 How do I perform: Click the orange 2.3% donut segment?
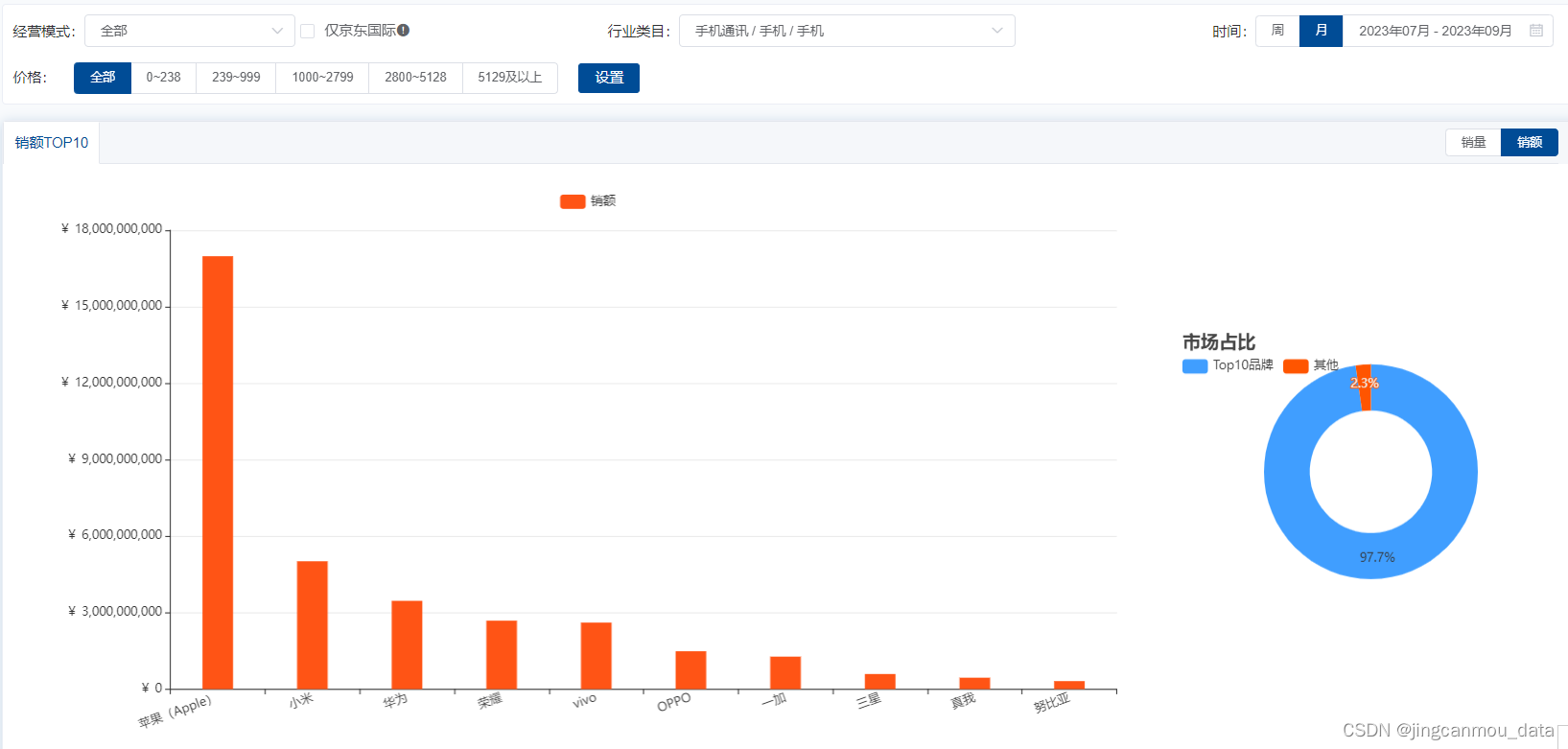click(x=1364, y=388)
